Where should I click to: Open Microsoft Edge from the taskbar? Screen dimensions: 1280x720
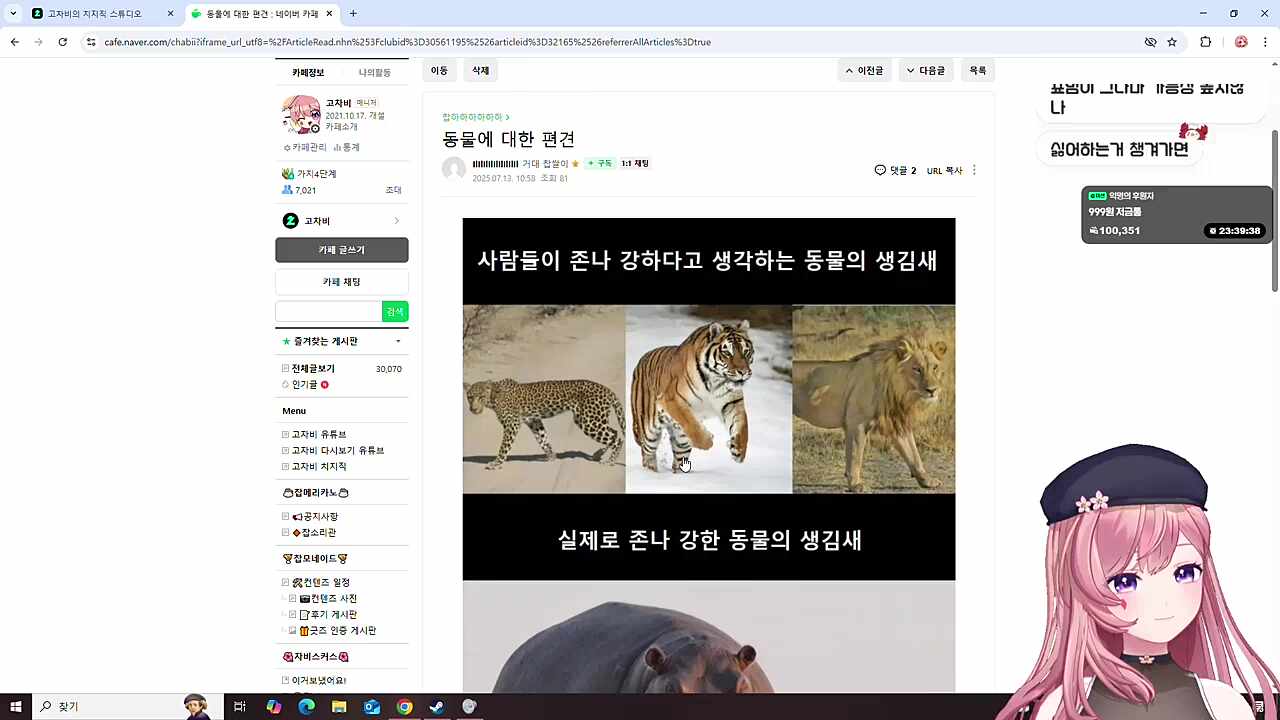[306, 707]
